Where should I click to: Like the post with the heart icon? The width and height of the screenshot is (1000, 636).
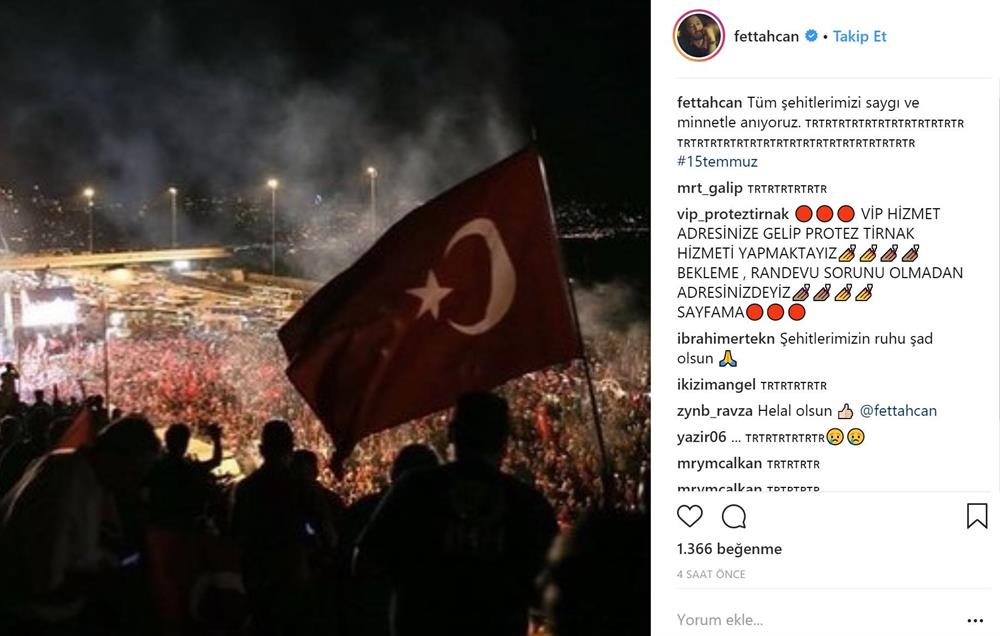[x=689, y=516]
